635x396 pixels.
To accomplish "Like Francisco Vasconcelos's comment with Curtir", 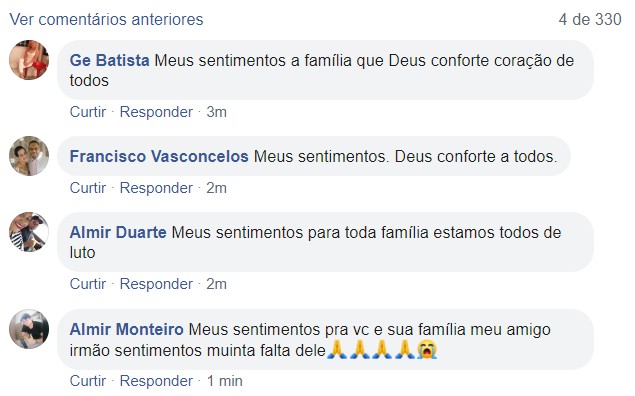I will (87, 188).
